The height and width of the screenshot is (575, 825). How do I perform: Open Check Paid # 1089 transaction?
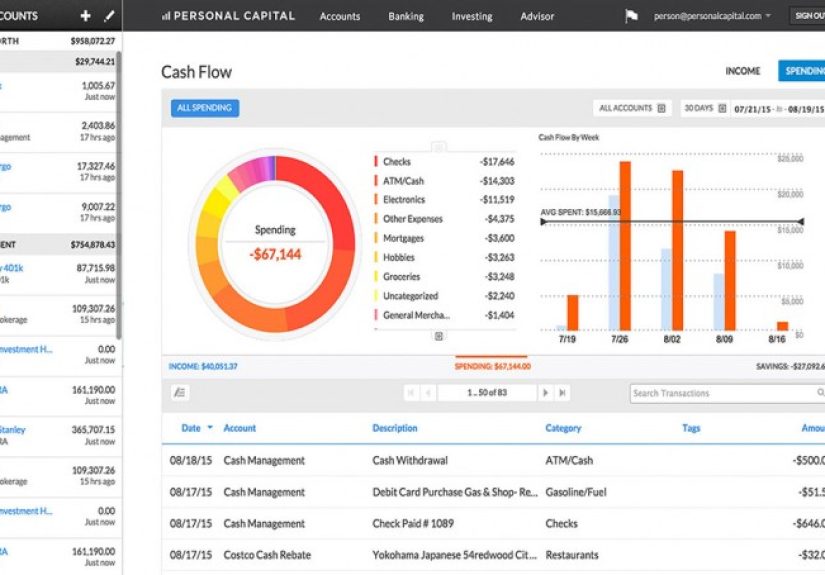pyautogui.click(x=494, y=523)
